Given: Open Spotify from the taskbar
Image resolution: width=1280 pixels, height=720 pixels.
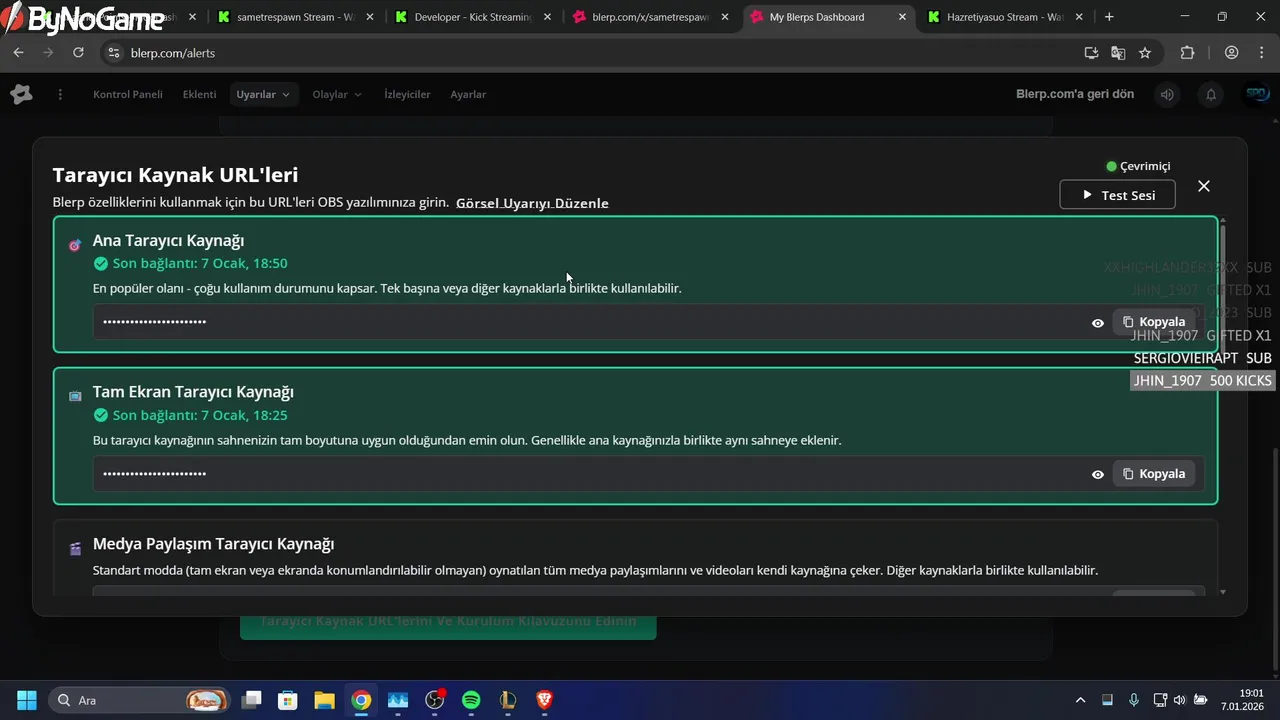Looking at the screenshot, I should (471, 700).
